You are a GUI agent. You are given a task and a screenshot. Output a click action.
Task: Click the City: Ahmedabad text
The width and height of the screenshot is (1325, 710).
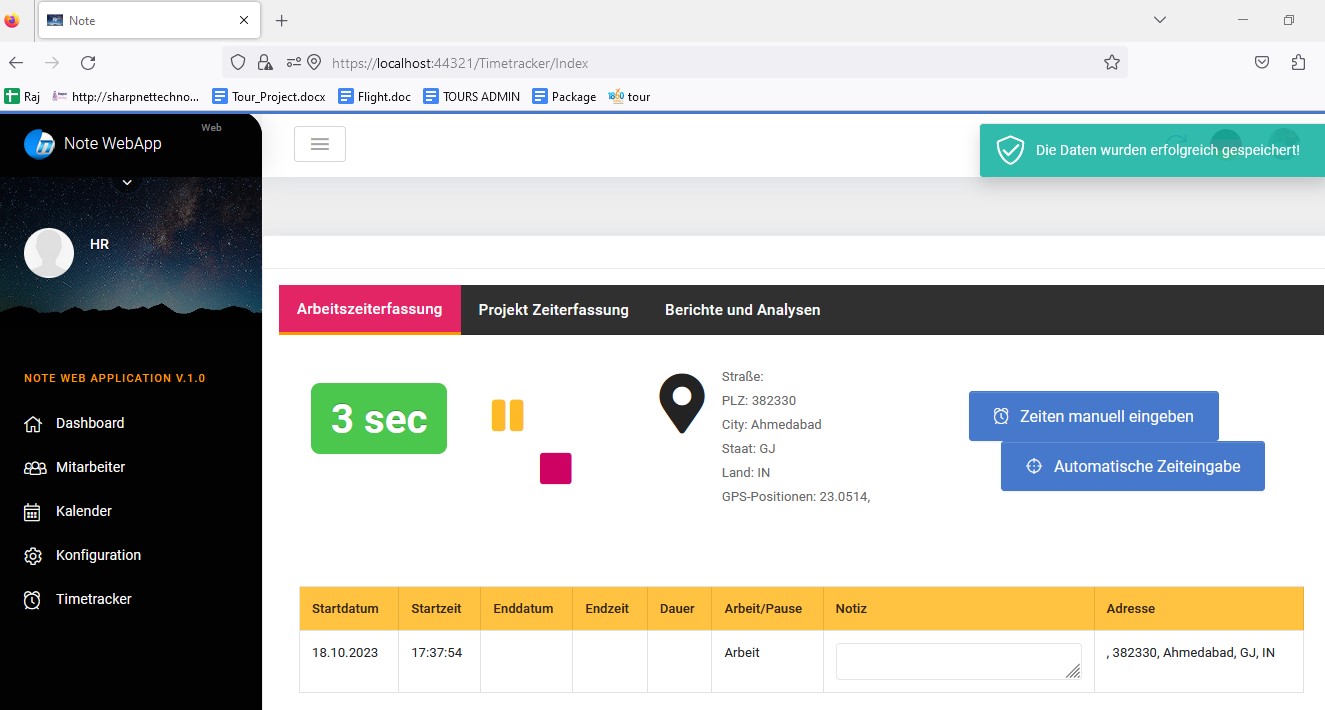click(x=772, y=424)
